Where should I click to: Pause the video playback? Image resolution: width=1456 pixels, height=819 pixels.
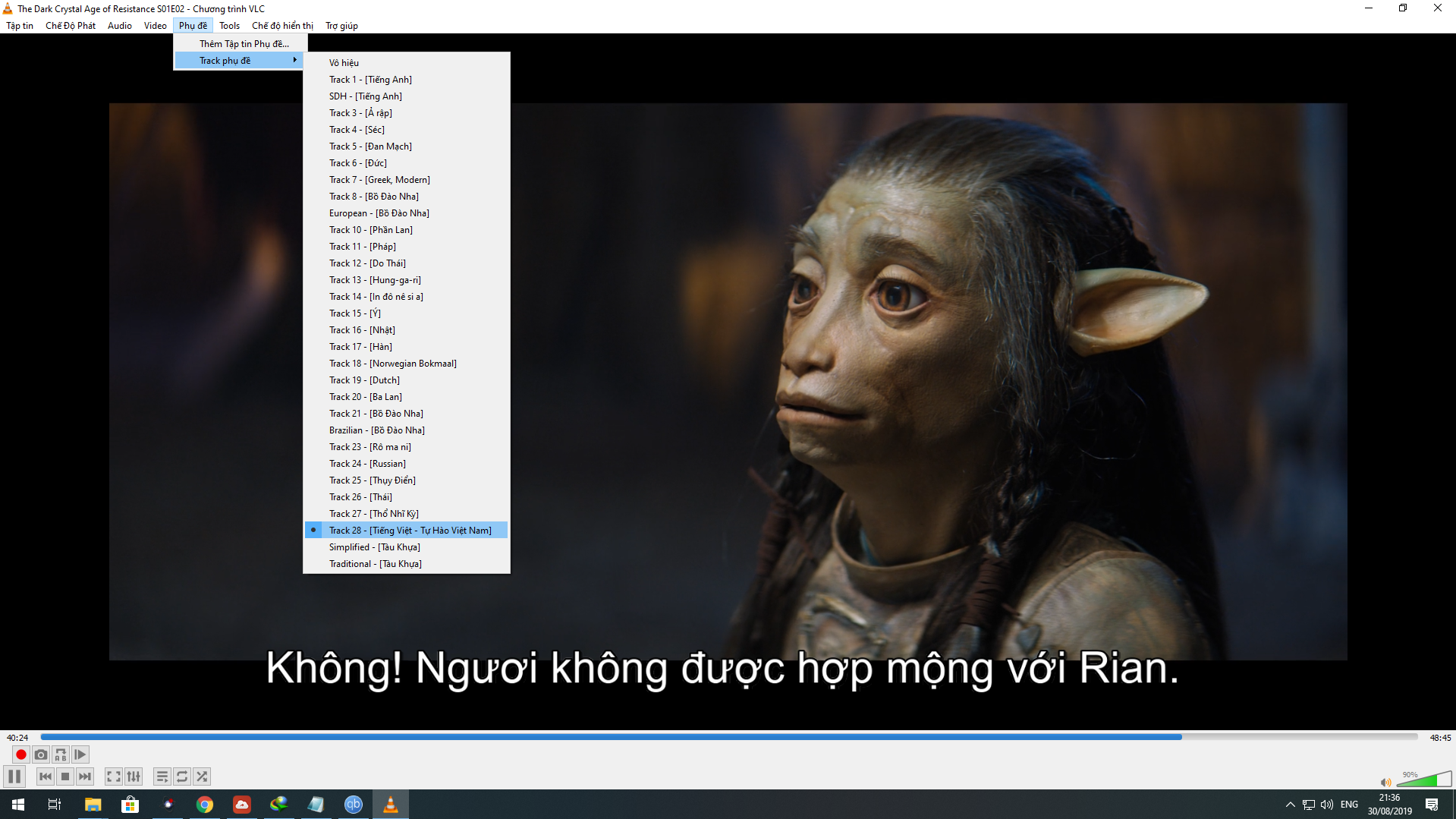[x=14, y=776]
